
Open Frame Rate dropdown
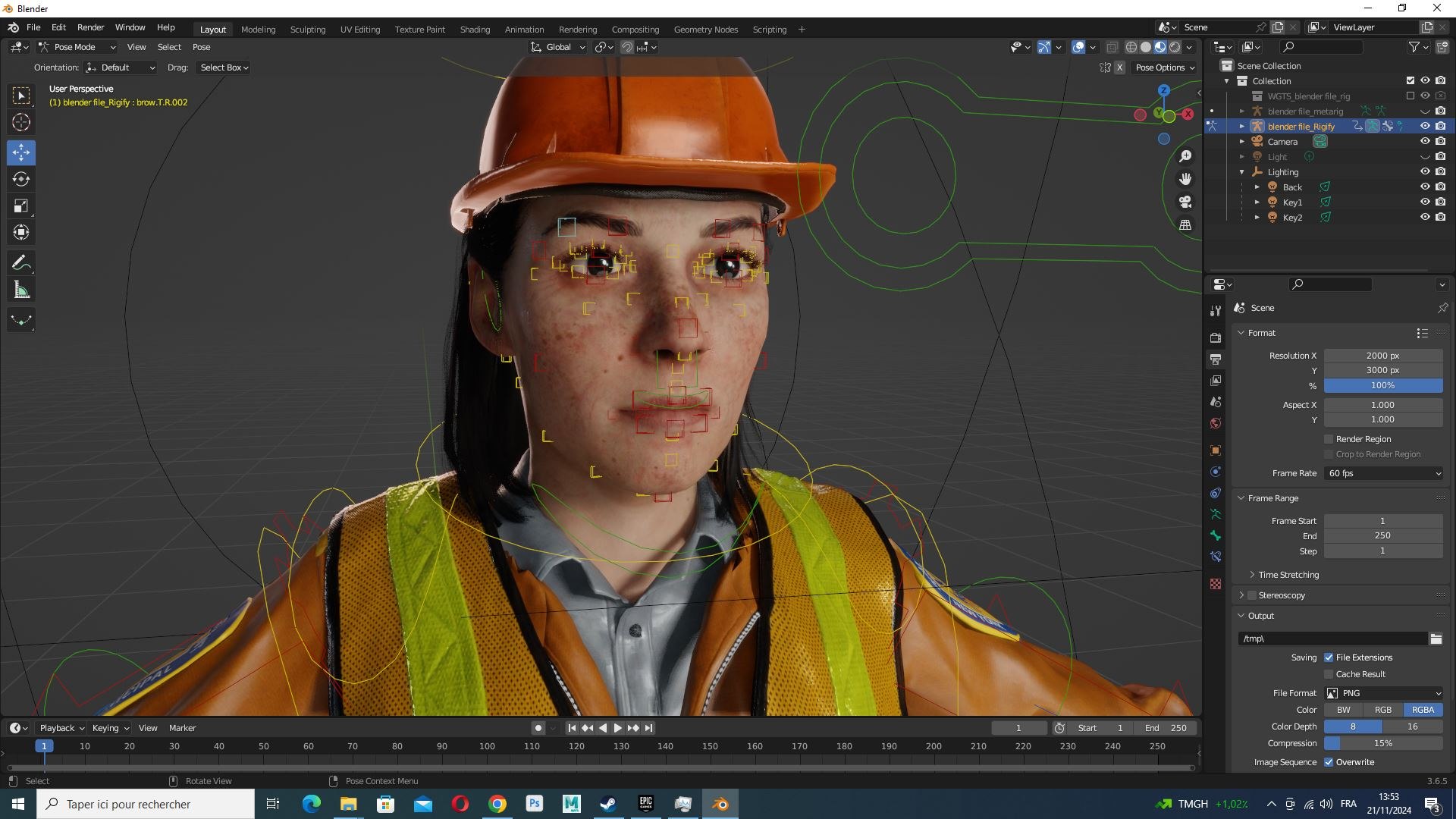tap(1384, 473)
